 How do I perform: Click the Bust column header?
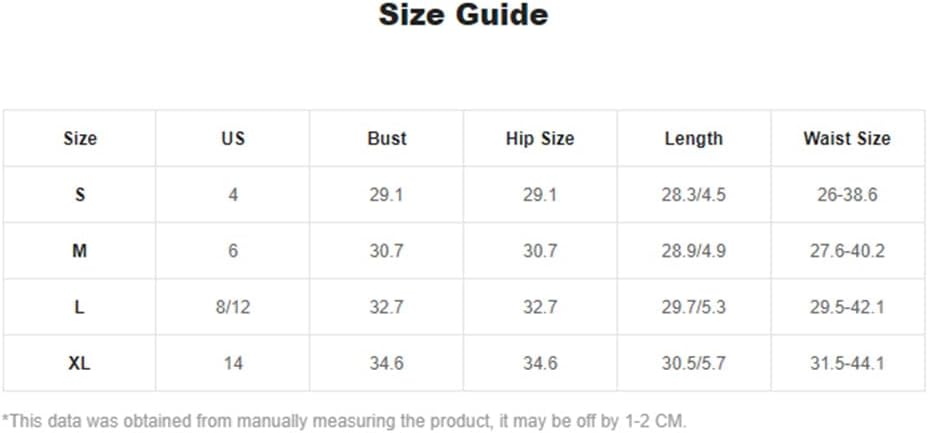click(x=386, y=138)
